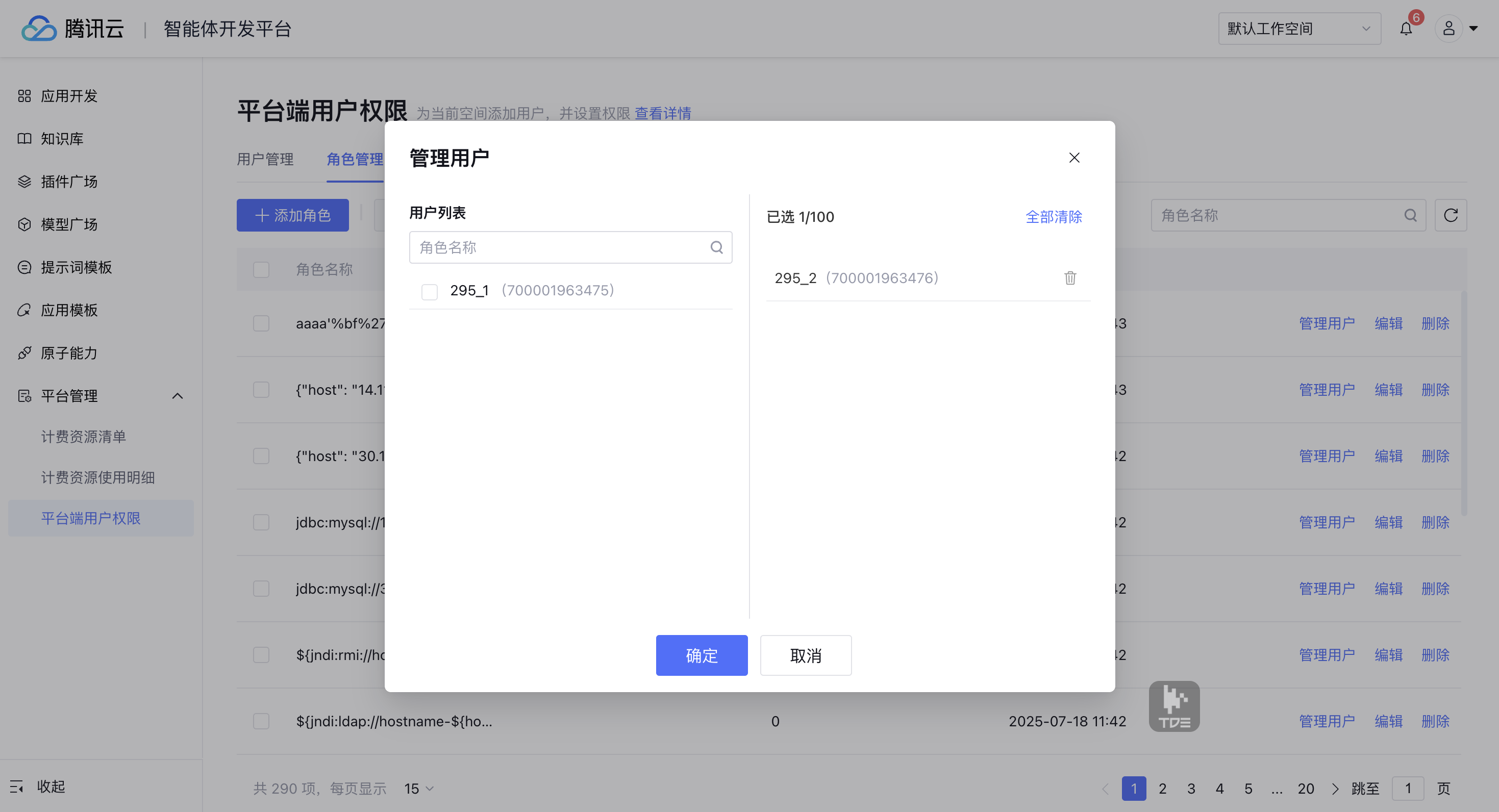The image size is (1499, 812).
Task: Open the notification bell
Action: [1406, 29]
